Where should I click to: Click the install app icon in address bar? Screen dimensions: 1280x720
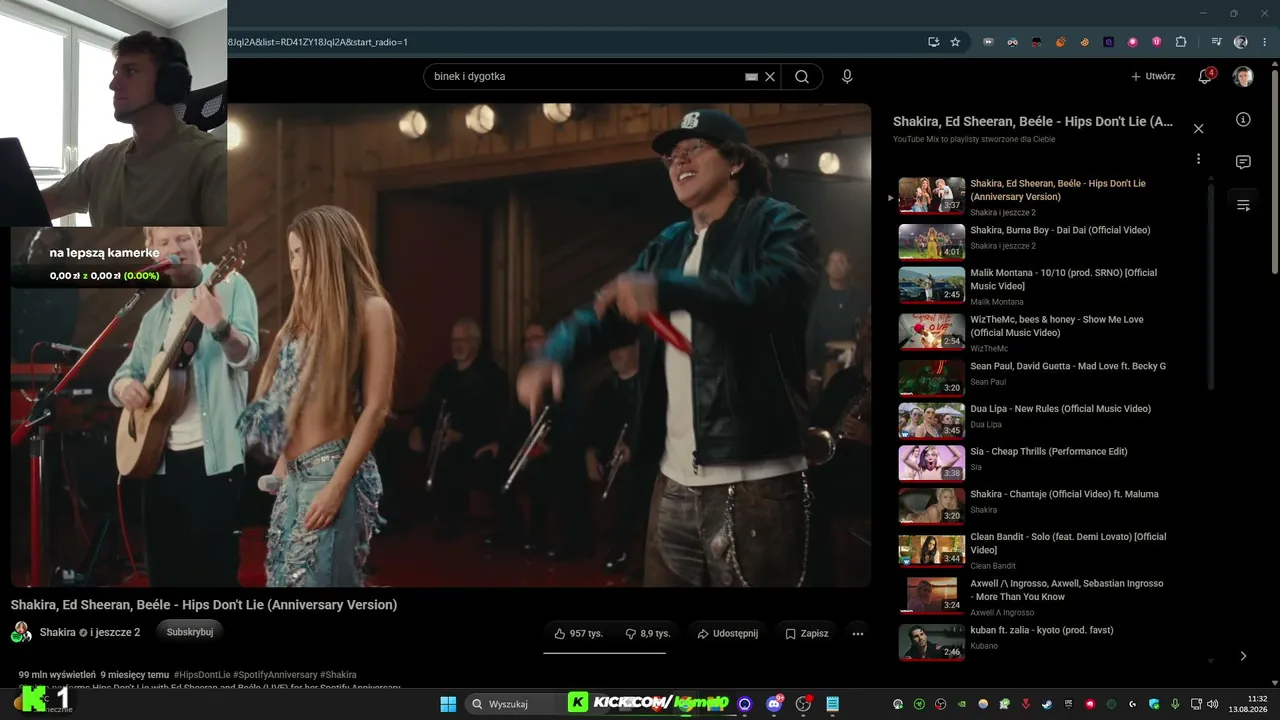tap(933, 42)
